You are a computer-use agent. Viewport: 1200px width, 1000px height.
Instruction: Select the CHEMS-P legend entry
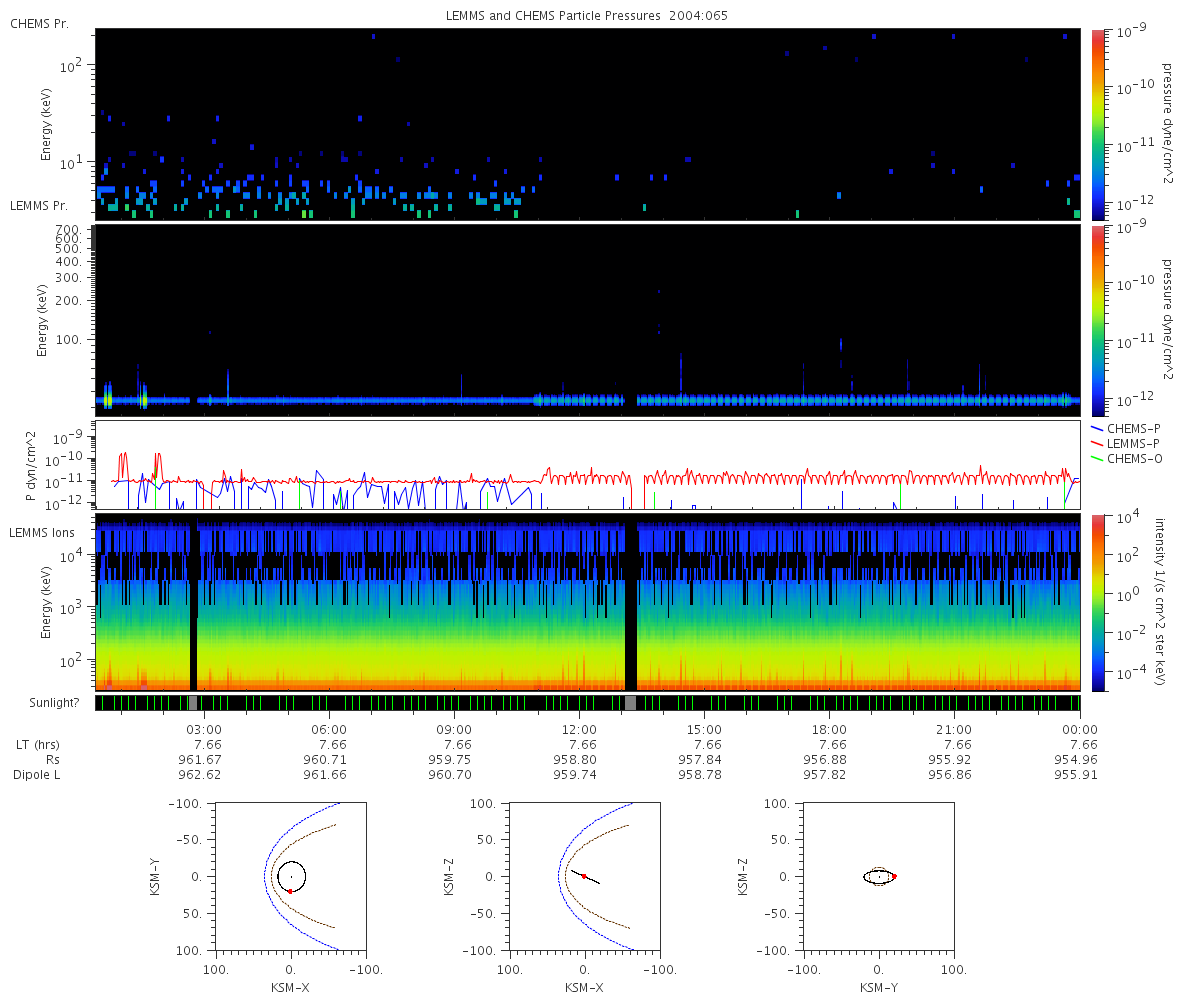click(1131, 428)
